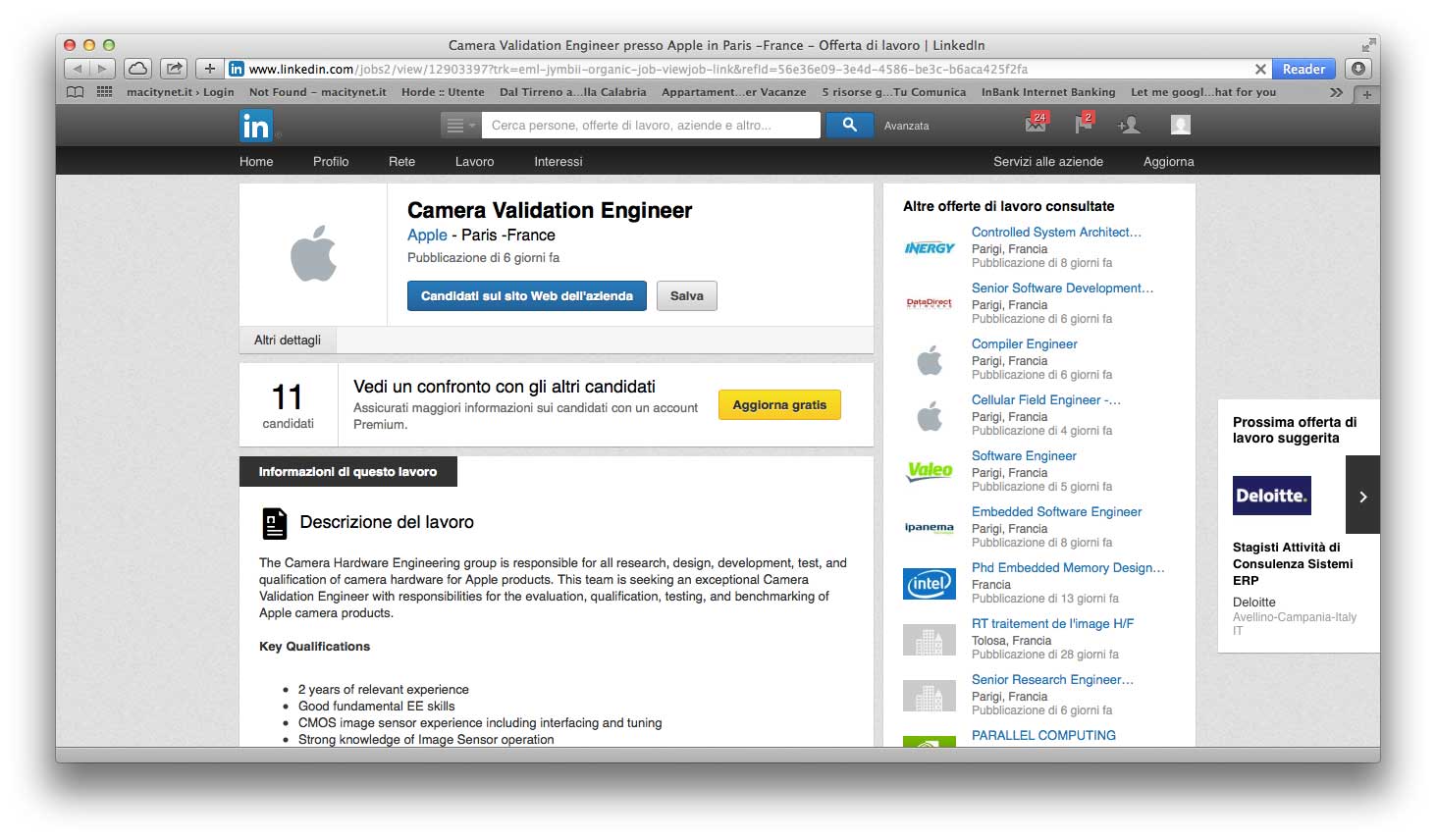1436x840 pixels.
Task: Open the Share menu in Safari's toolbar
Action: pos(174,69)
